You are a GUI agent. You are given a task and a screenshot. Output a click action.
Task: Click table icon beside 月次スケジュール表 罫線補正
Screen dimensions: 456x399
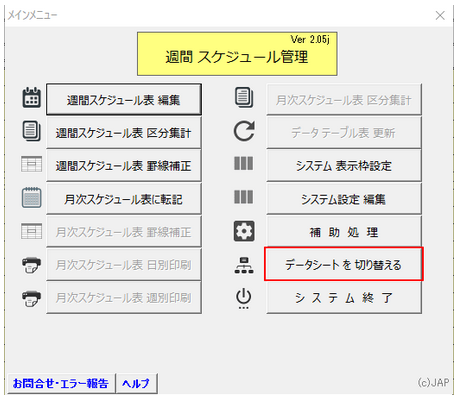click(32, 231)
